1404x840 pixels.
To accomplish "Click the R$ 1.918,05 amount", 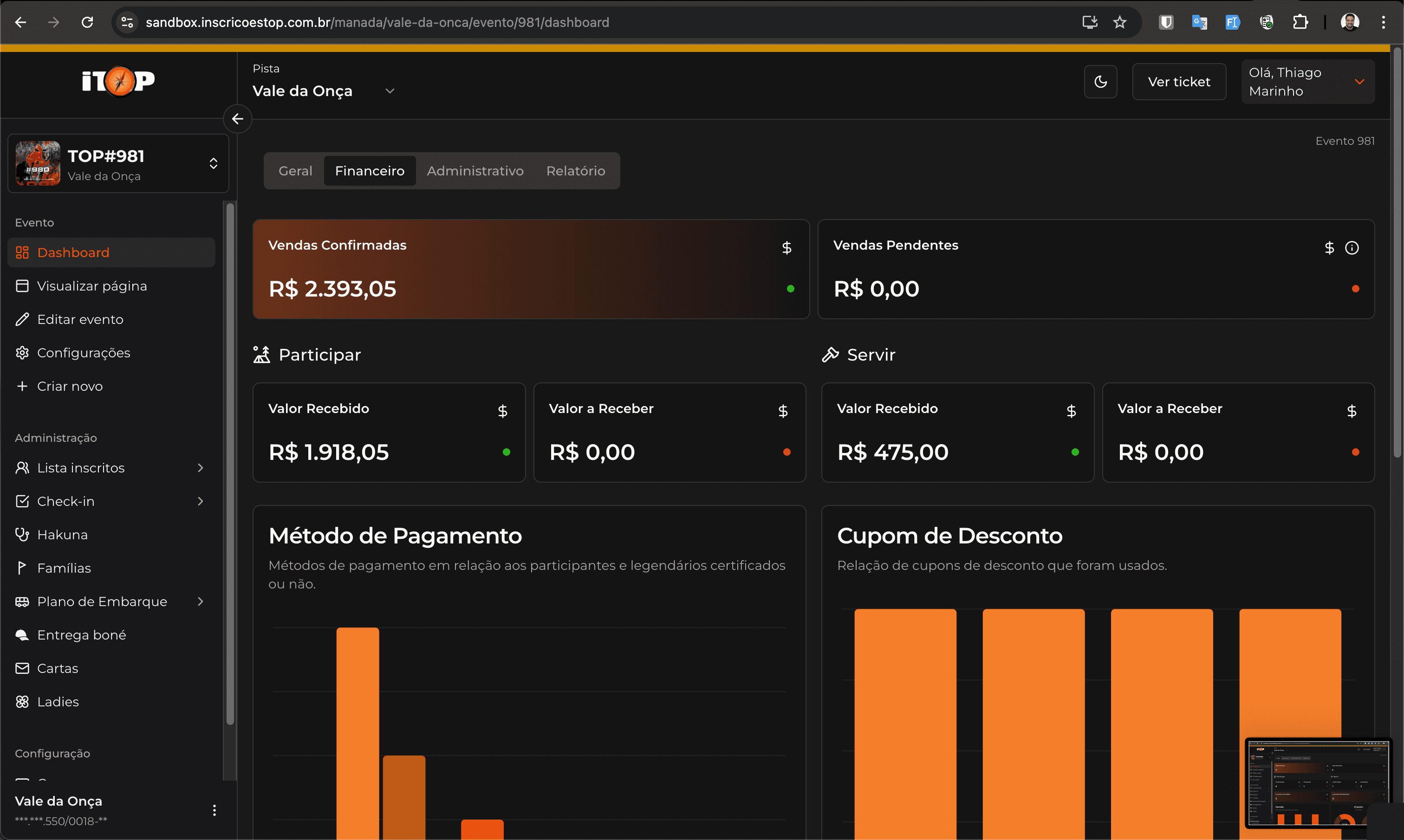I will pos(328,452).
